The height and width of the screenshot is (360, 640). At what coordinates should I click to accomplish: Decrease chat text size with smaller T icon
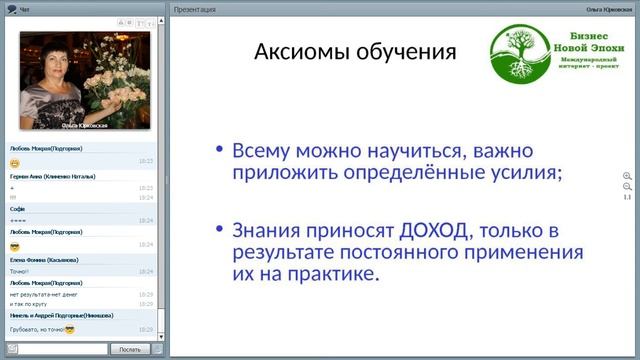click(150, 24)
